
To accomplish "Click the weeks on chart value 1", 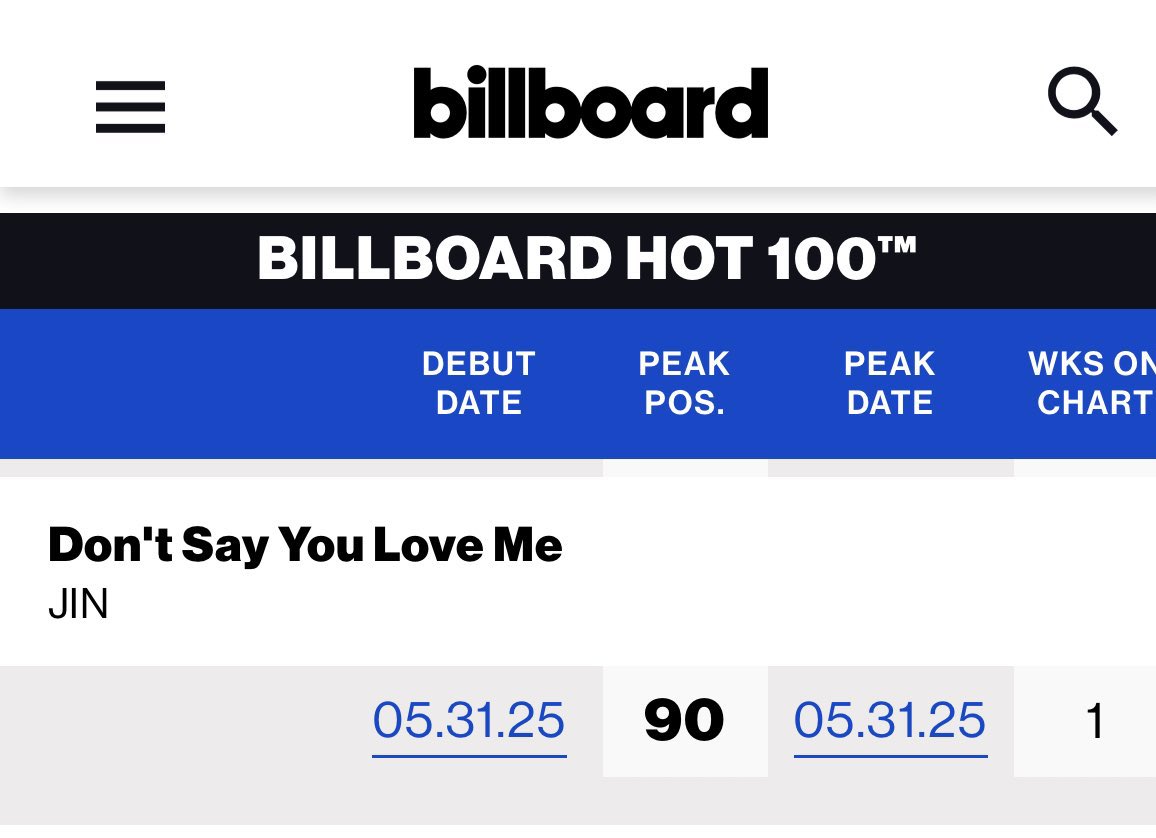I will pos(1095,722).
